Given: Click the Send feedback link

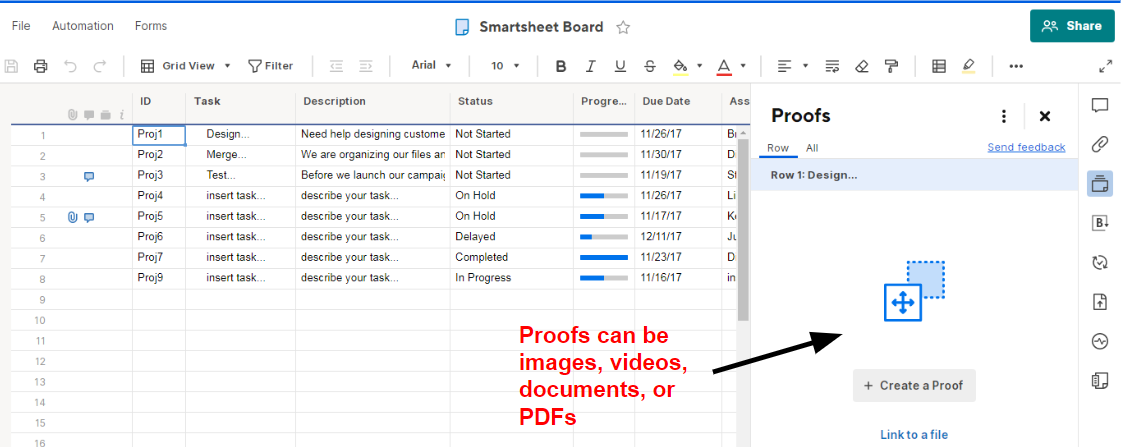Looking at the screenshot, I should tap(1026, 147).
